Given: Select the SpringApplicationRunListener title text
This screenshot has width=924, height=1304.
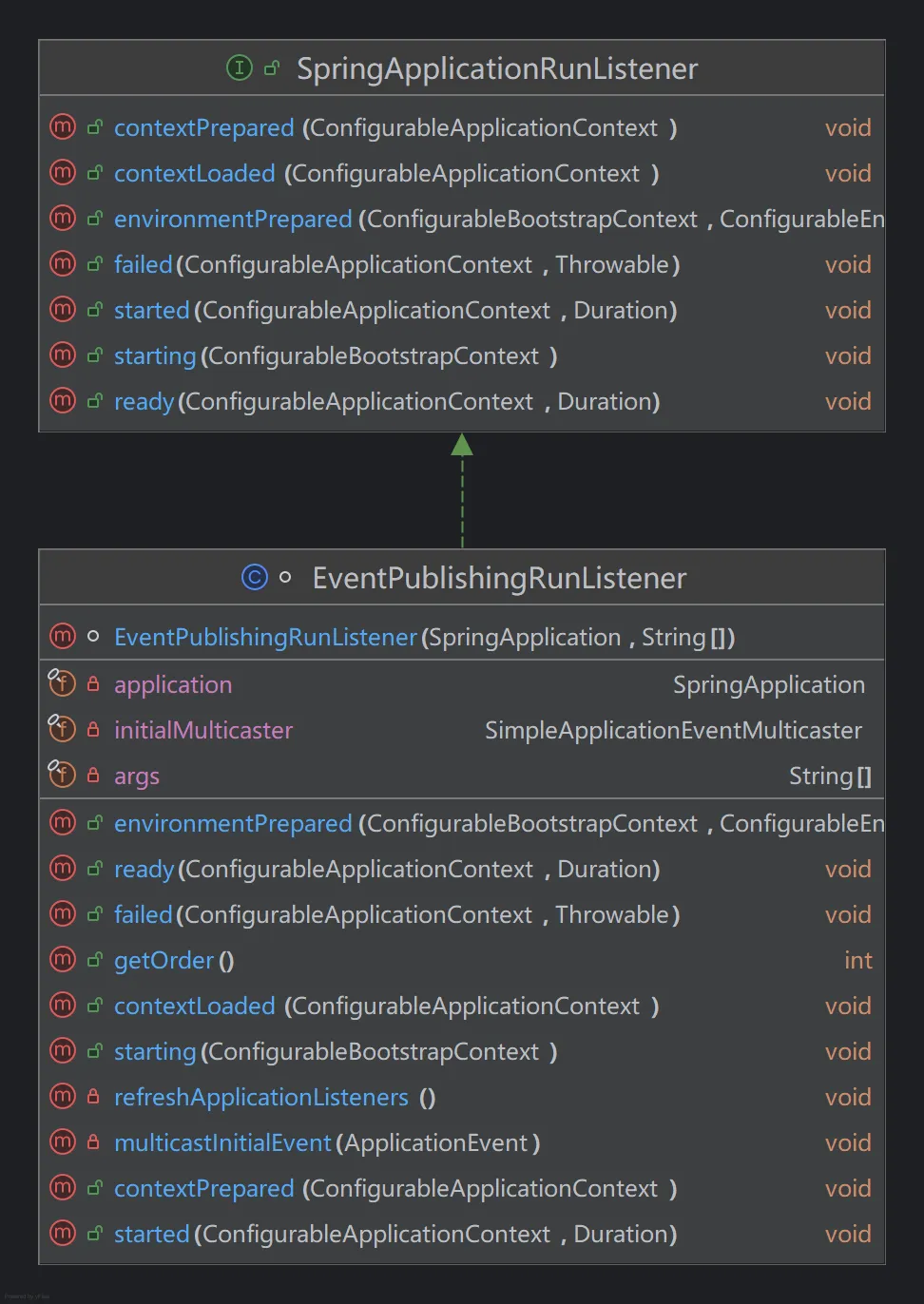Looking at the screenshot, I should coord(497,68).
